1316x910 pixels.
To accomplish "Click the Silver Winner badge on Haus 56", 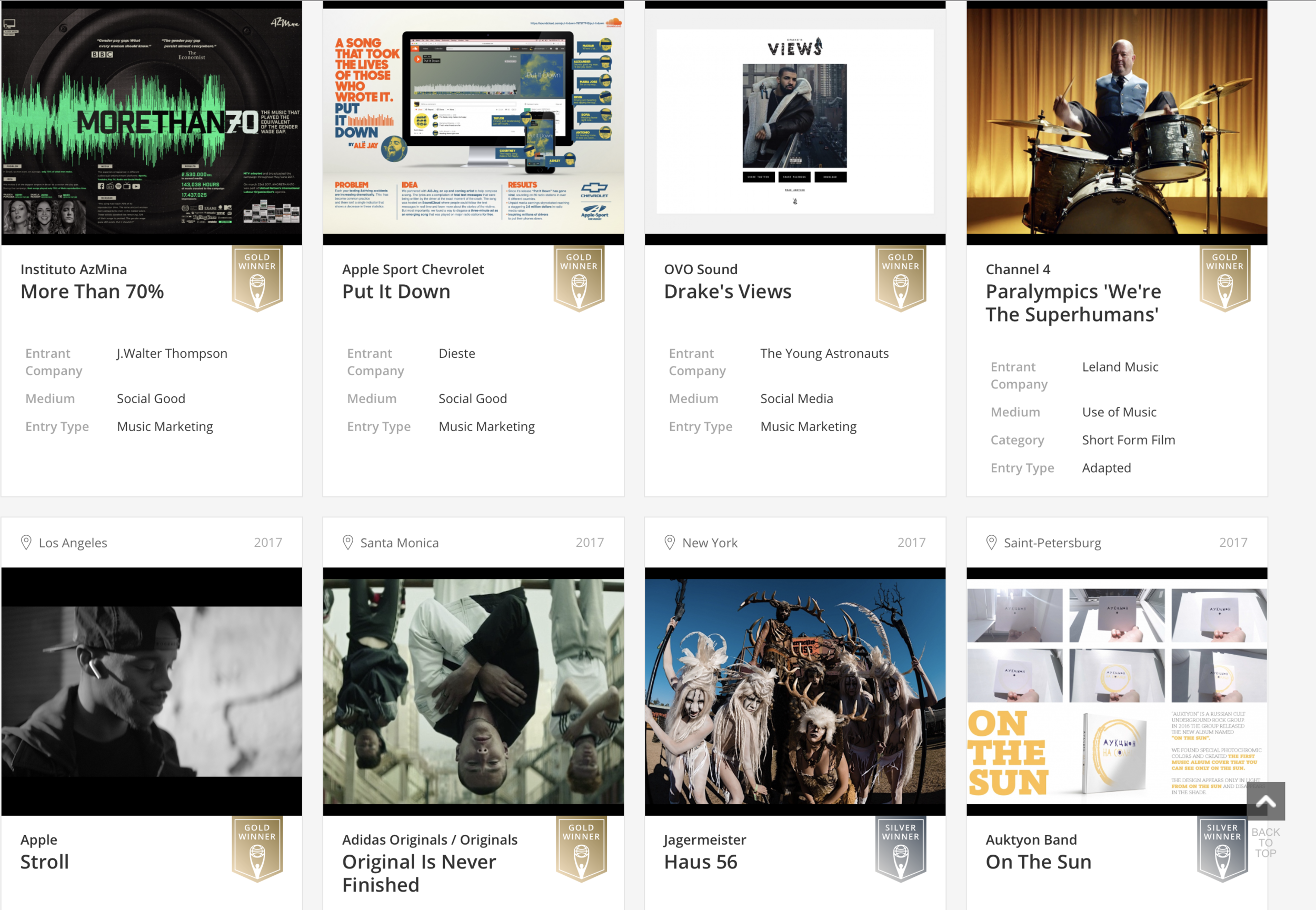I will pyautogui.click(x=900, y=849).
